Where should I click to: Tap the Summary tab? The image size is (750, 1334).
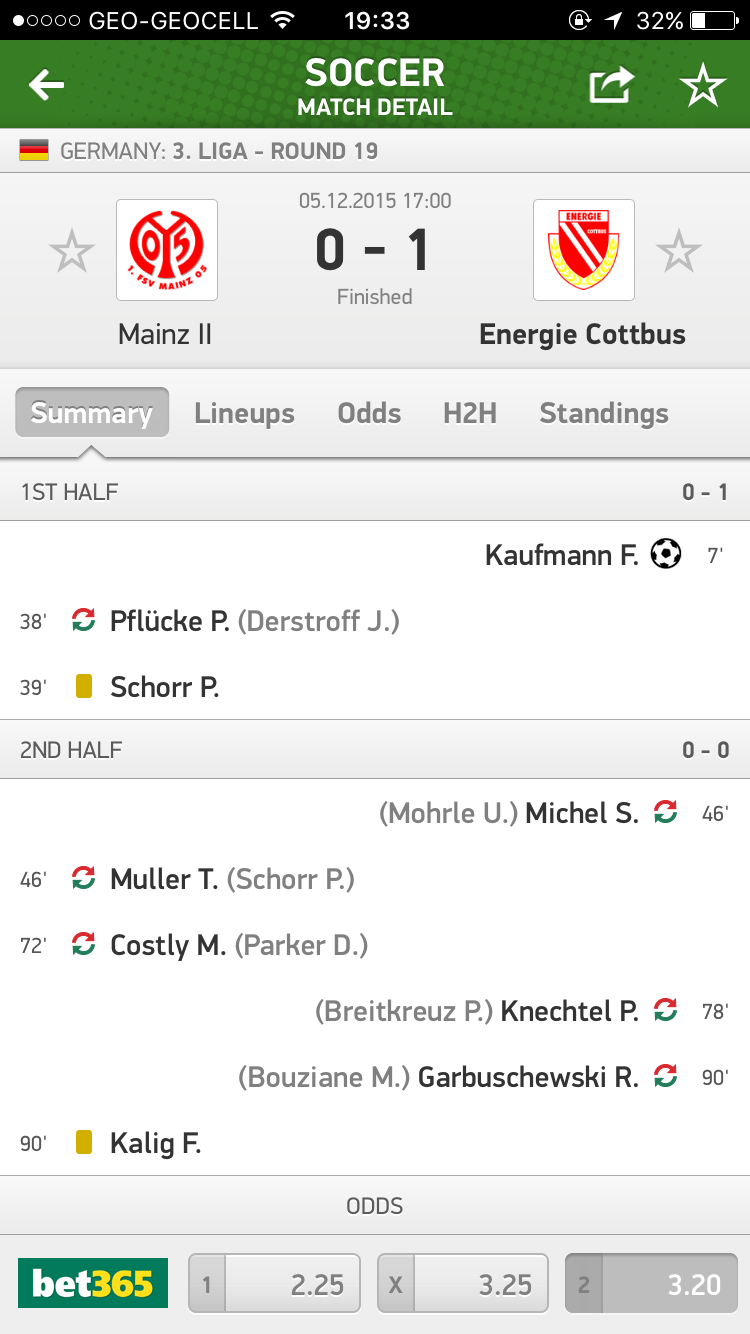pos(92,413)
